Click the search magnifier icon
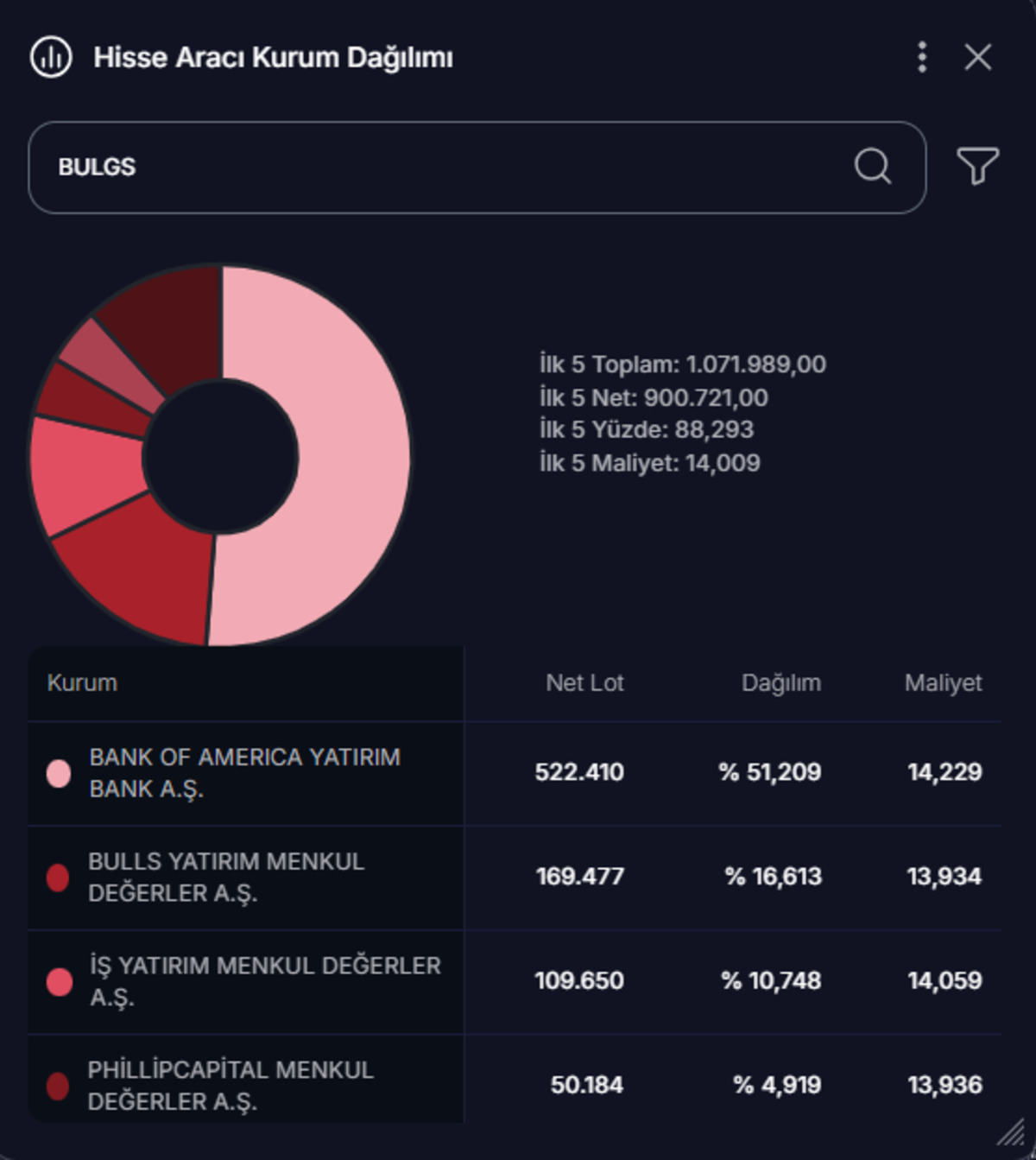1036x1160 pixels. click(x=872, y=166)
